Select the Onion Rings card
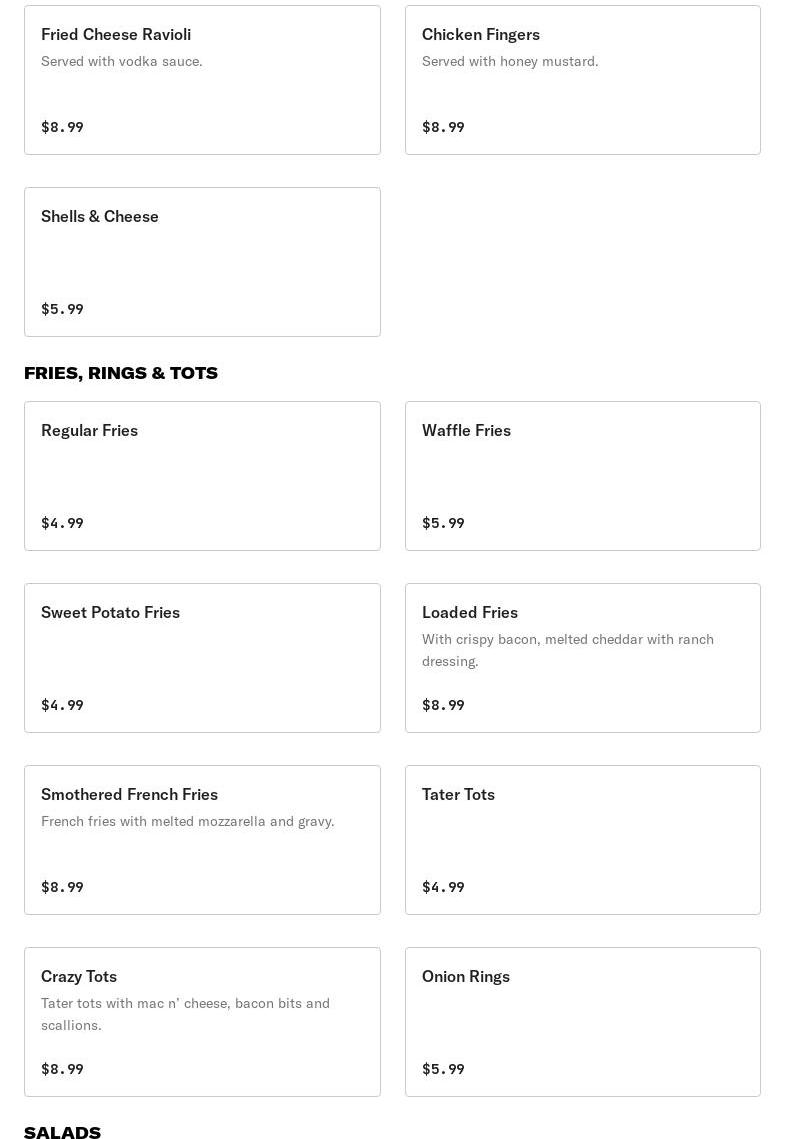The height and width of the screenshot is (1139, 785). click(582, 1022)
